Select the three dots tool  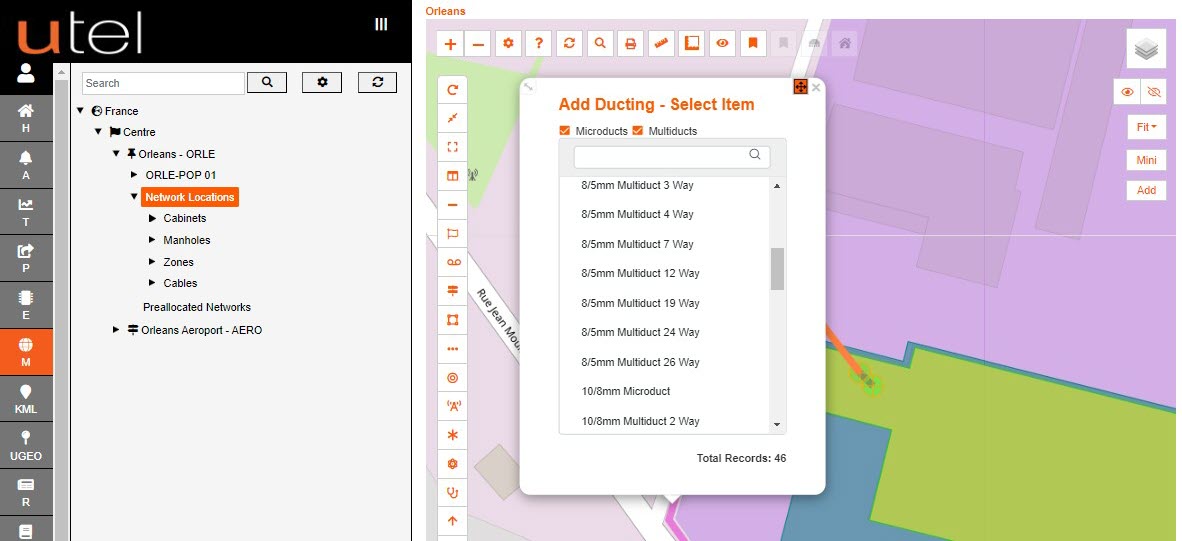(x=452, y=349)
